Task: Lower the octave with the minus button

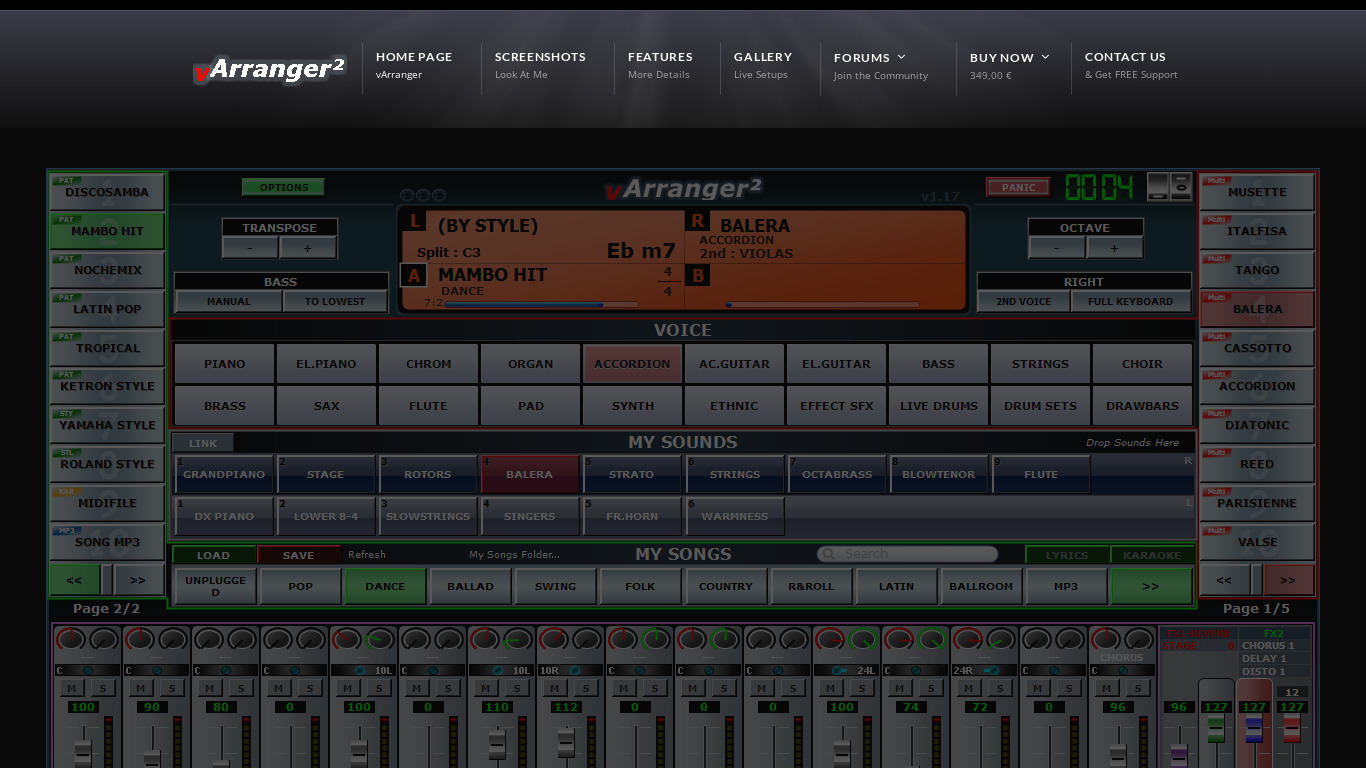Action: (1057, 248)
